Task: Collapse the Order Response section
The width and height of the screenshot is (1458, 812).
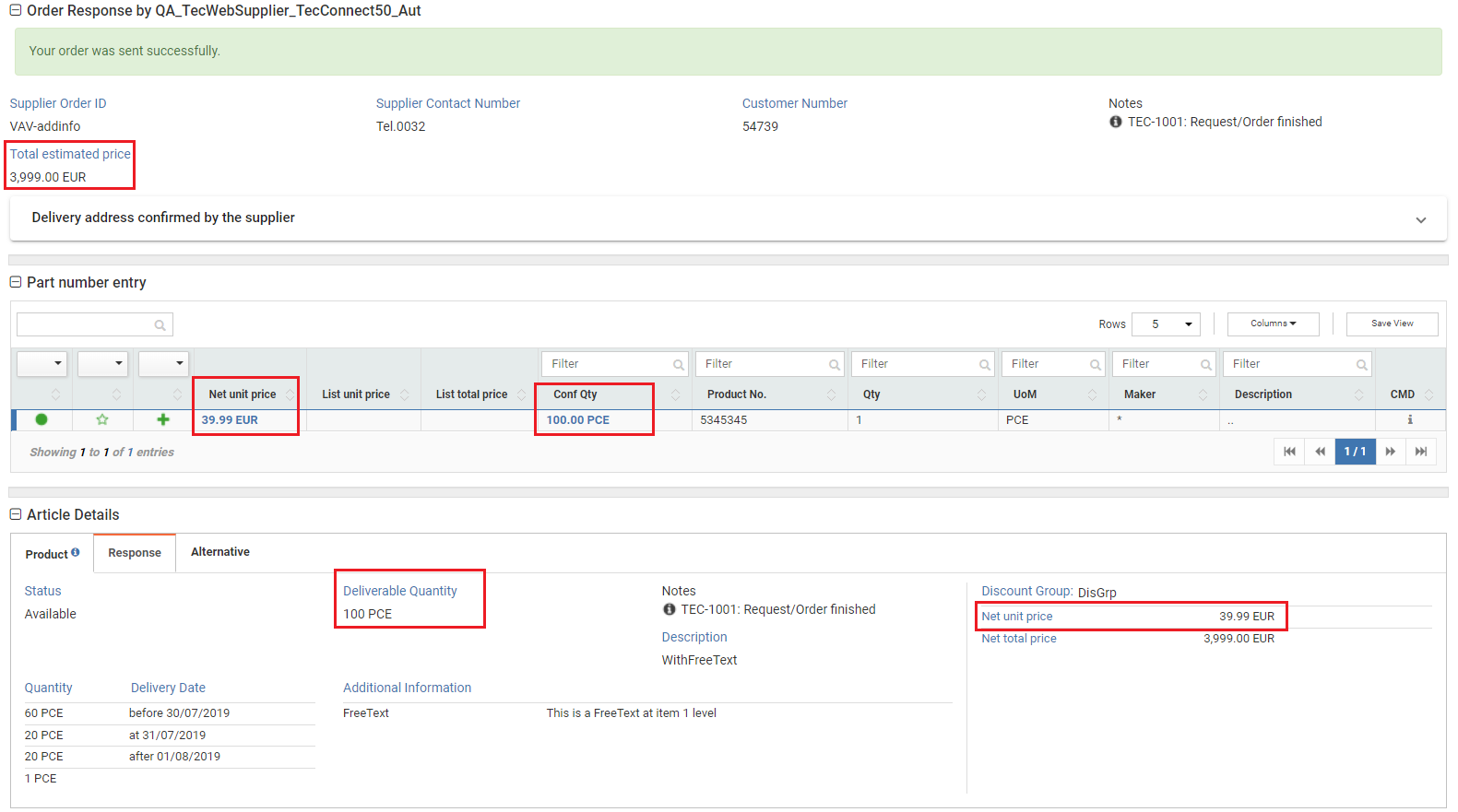Action: (16, 10)
